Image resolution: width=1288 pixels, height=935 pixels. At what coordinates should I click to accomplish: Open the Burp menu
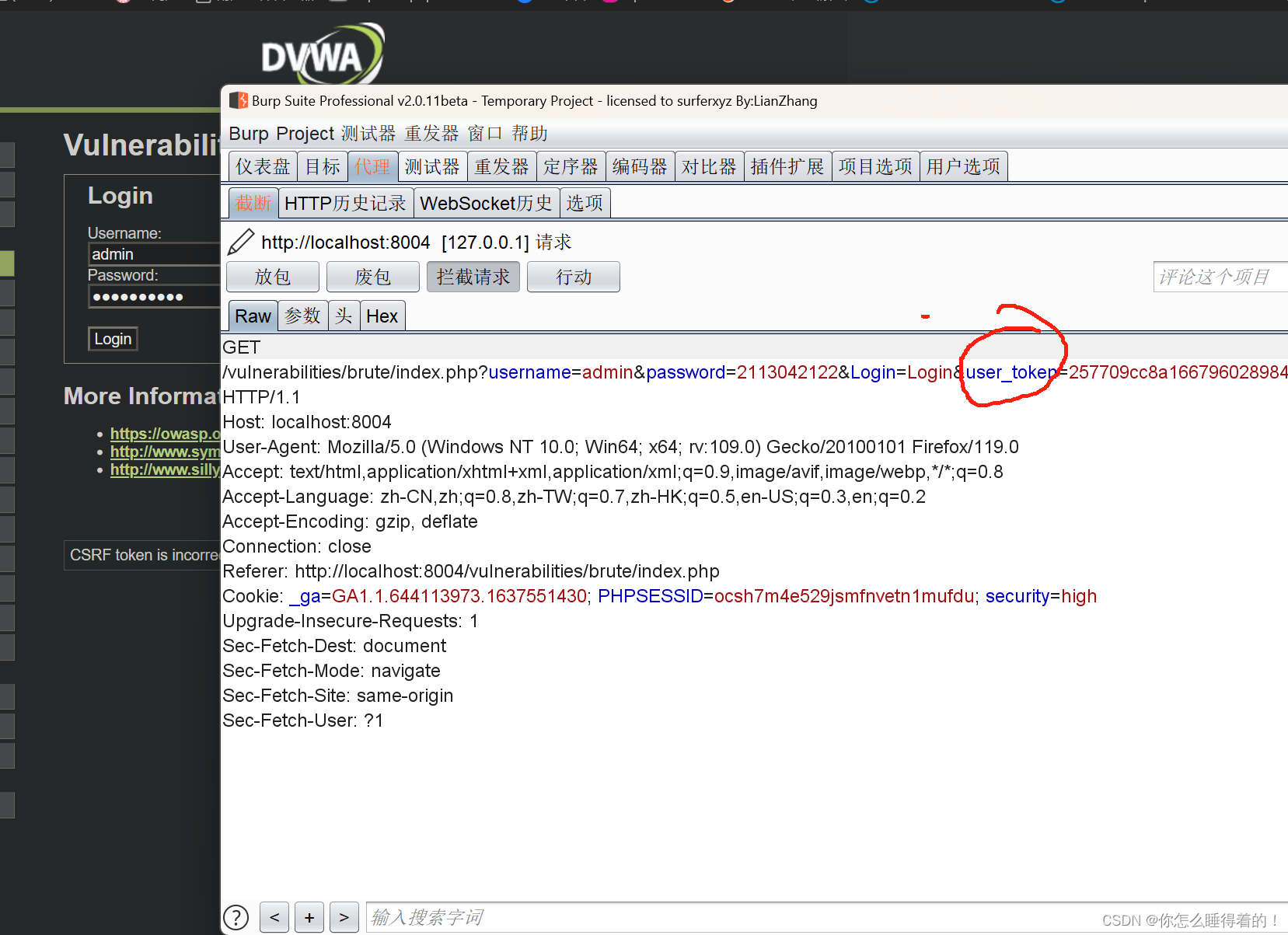(x=249, y=134)
